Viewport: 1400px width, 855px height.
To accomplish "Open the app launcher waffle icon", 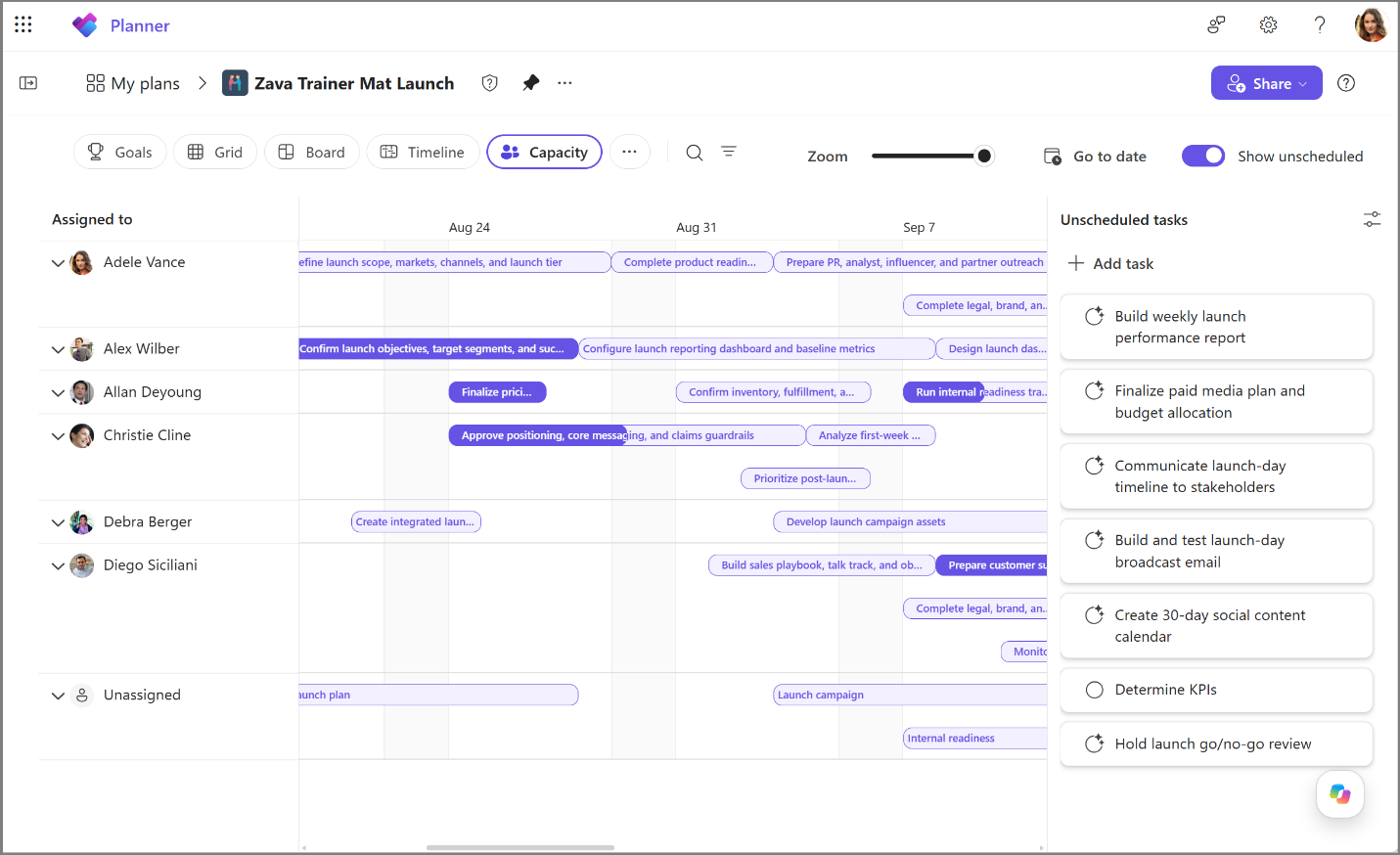I will point(23,24).
